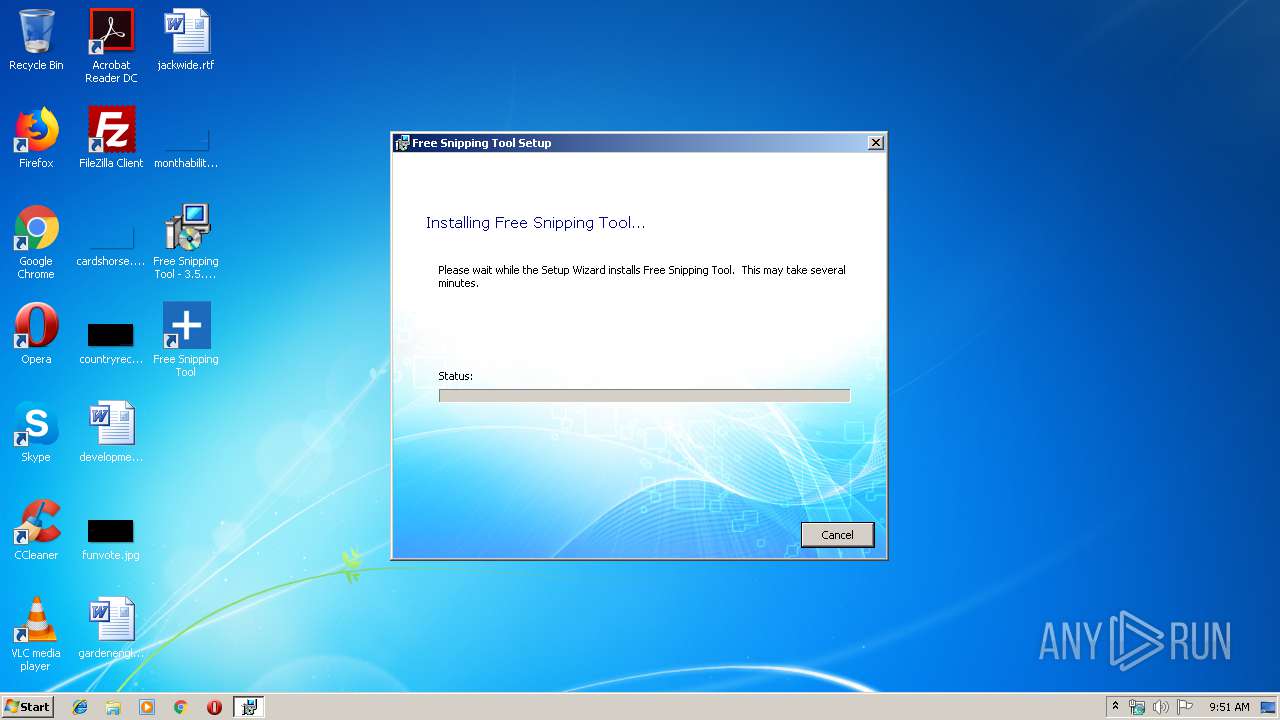Open the Firefox desktop shortcut
1280x720 pixels.
tap(36, 138)
